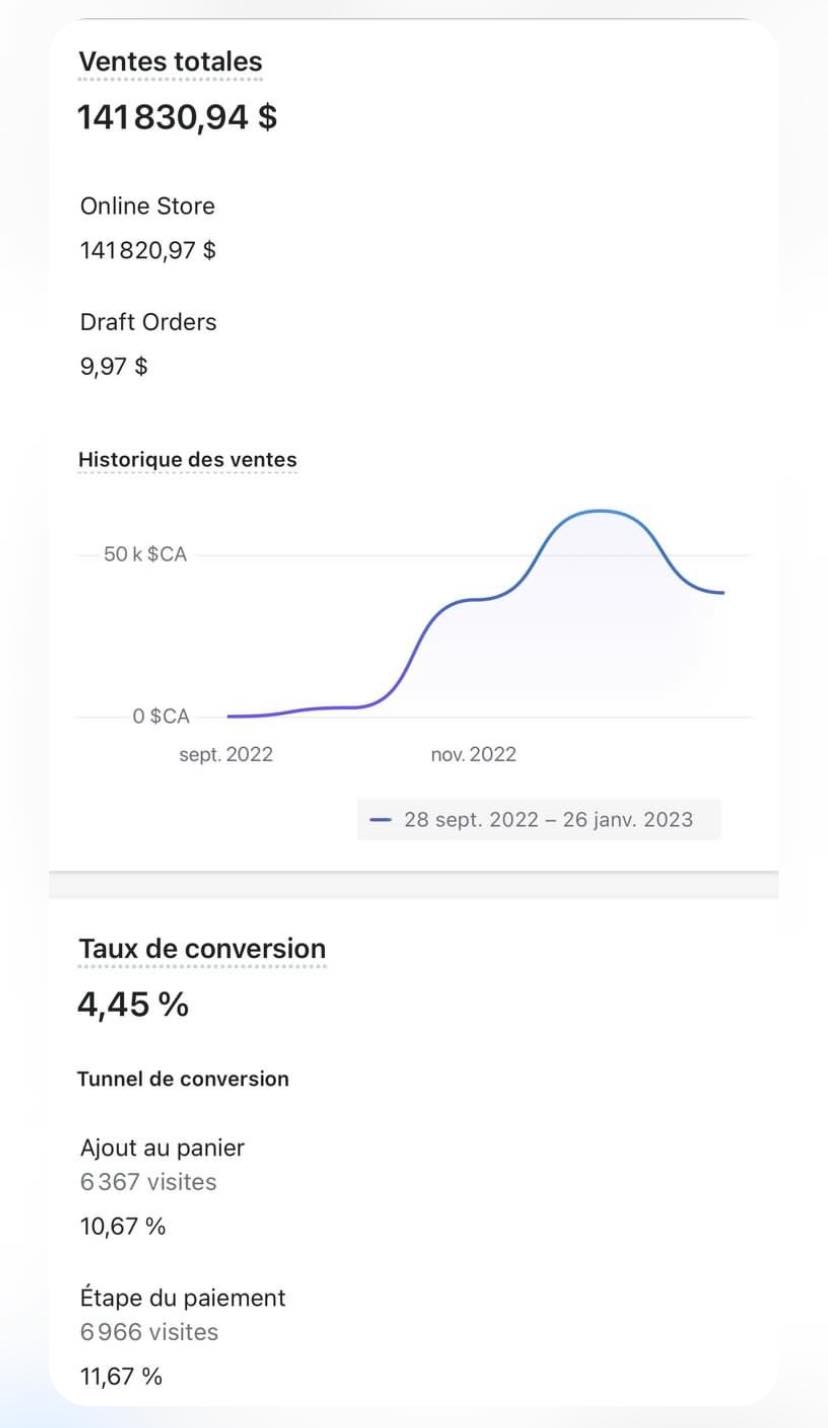Click the legend line marker icon
The image size is (828, 1428).
point(380,820)
